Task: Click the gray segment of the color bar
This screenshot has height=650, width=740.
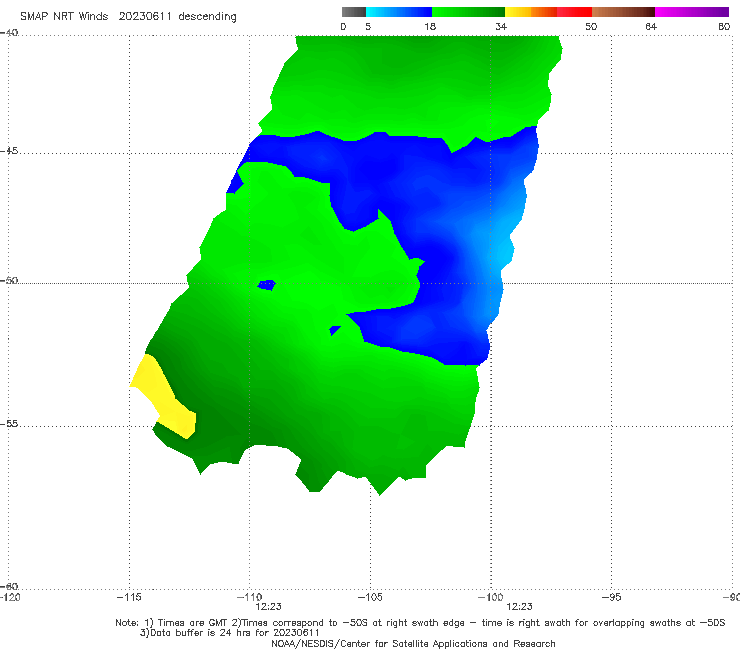Action: click(354, 12)
